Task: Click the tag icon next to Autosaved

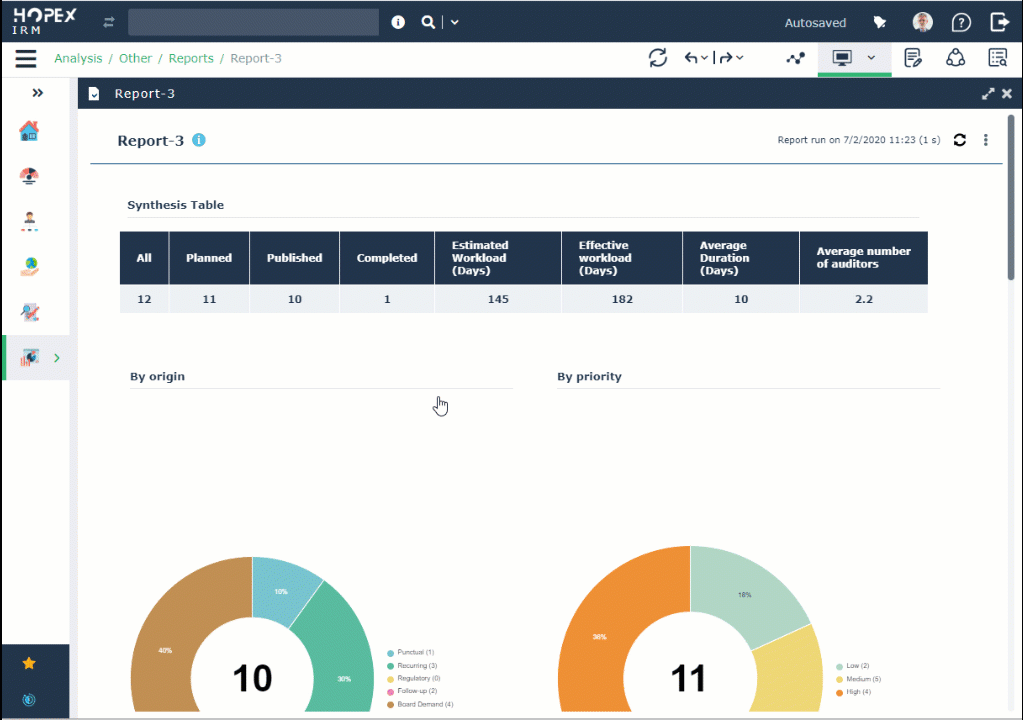Action: (879, 23)
